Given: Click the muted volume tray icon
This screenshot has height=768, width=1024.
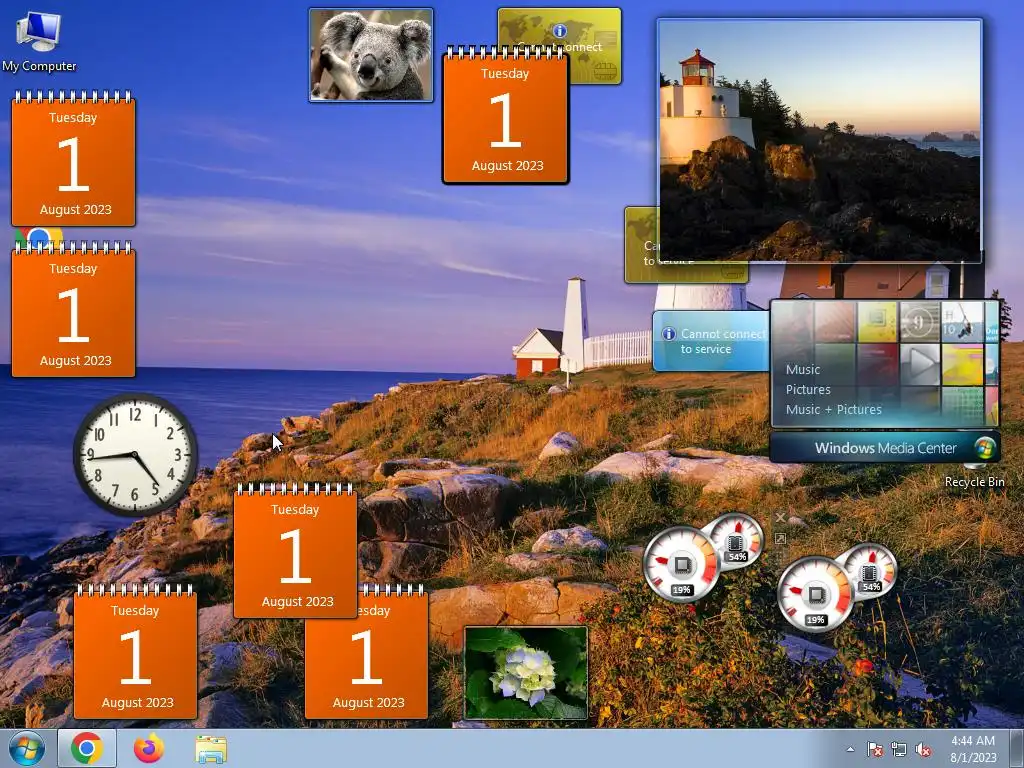Looking at the screenshot, I should click(x=923, y=749).
